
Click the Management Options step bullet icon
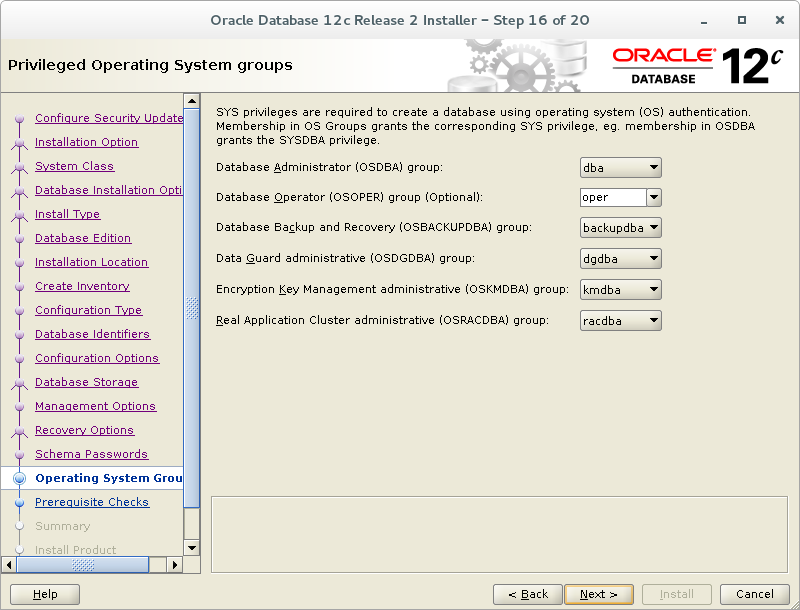tap(19, 406)
